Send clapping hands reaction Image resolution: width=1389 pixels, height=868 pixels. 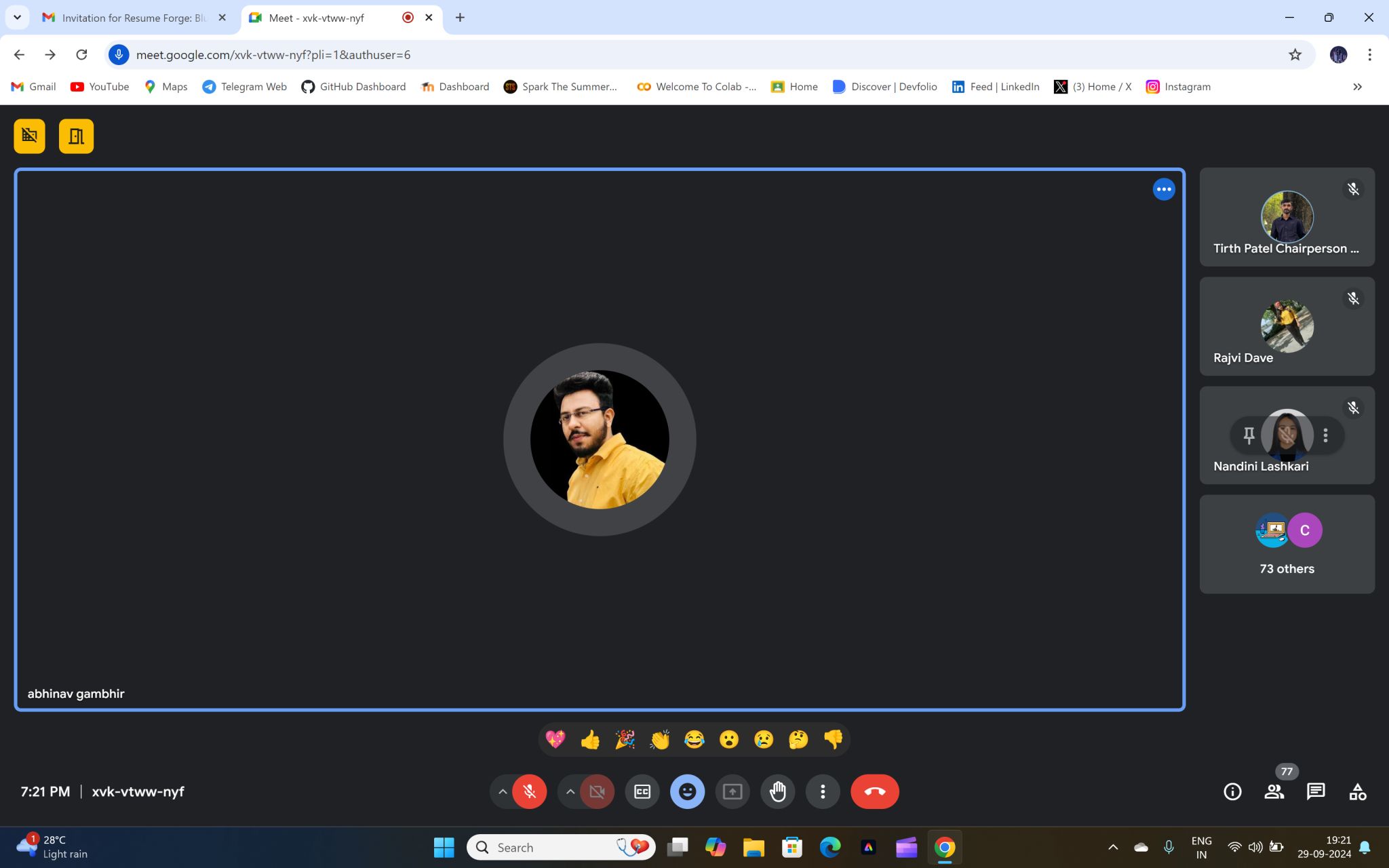click(x=659, y=739)
